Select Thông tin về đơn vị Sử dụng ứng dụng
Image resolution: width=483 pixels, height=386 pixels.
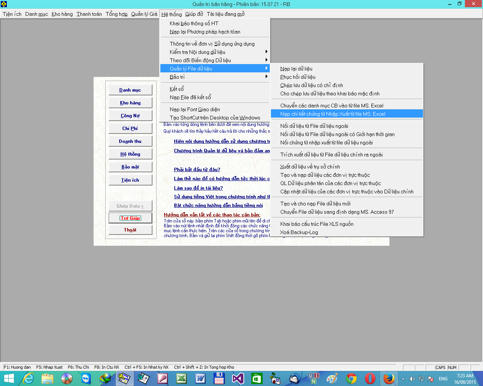(215, 44)
